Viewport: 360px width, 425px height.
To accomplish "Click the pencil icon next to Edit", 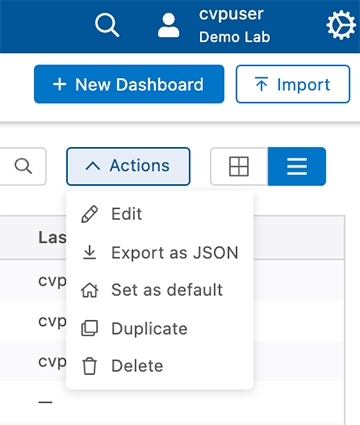I will tap(90, 214).
